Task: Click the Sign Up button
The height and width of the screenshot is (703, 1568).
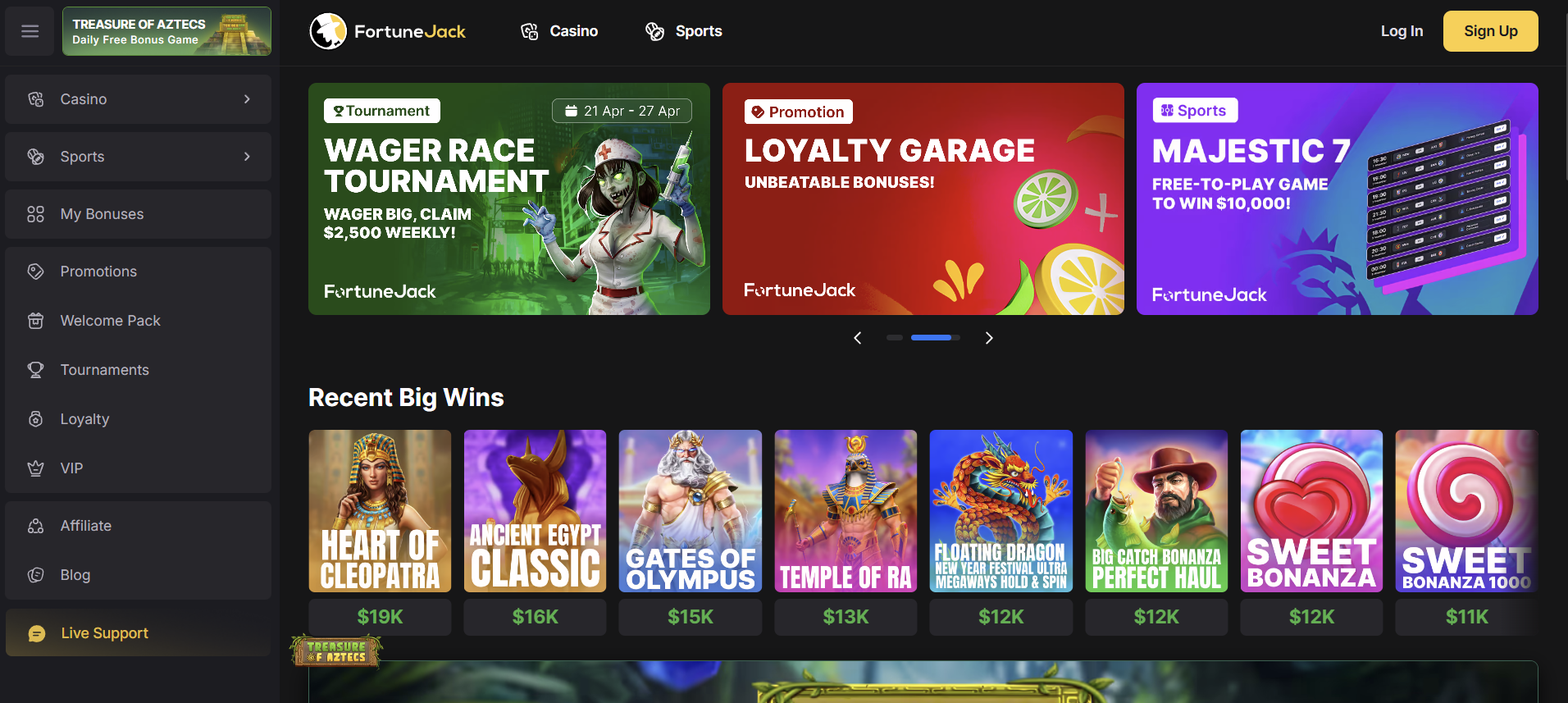Action: click(x=1490, y=31)
